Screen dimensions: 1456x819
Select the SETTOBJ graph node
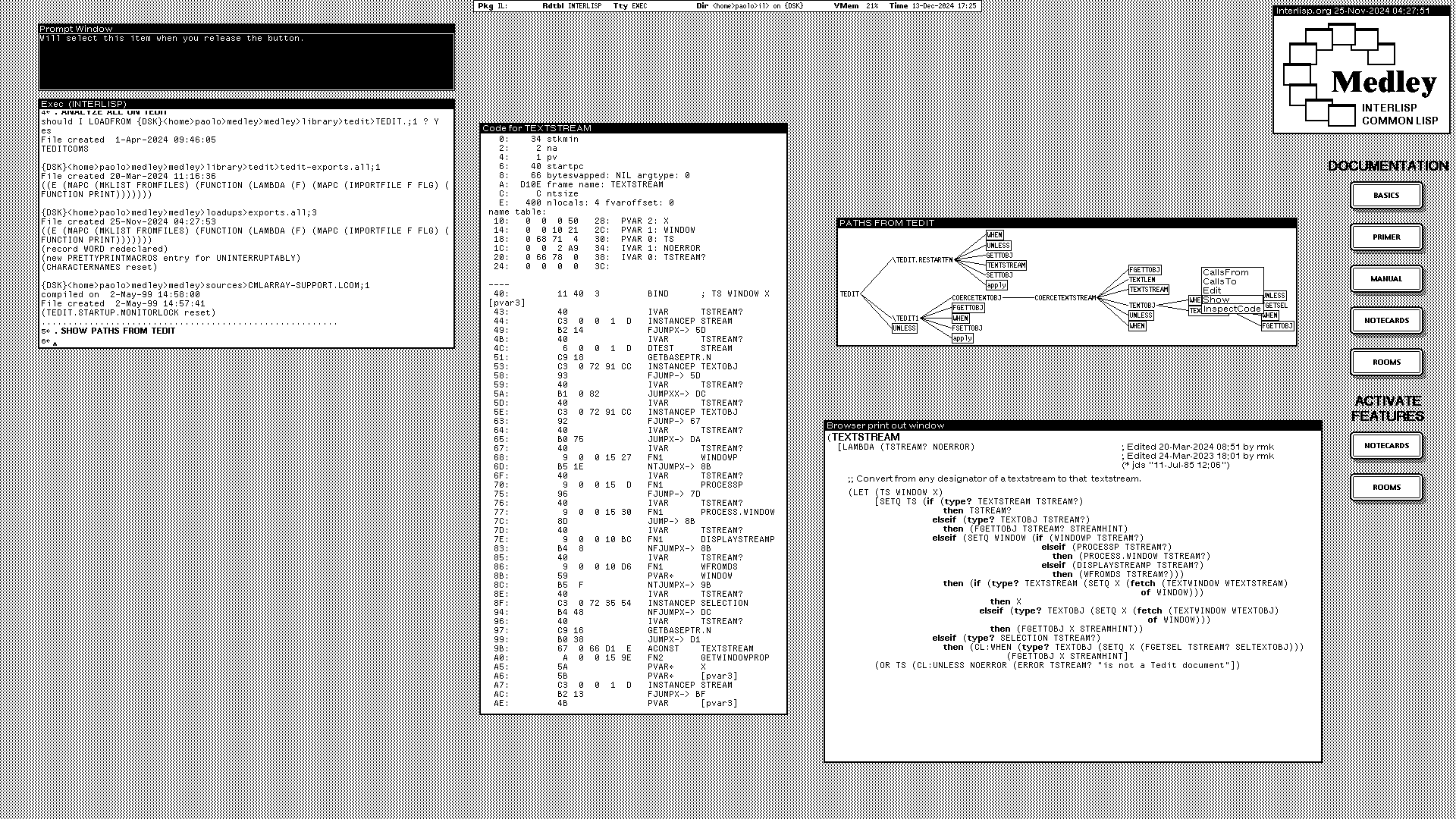coord(999,275)
